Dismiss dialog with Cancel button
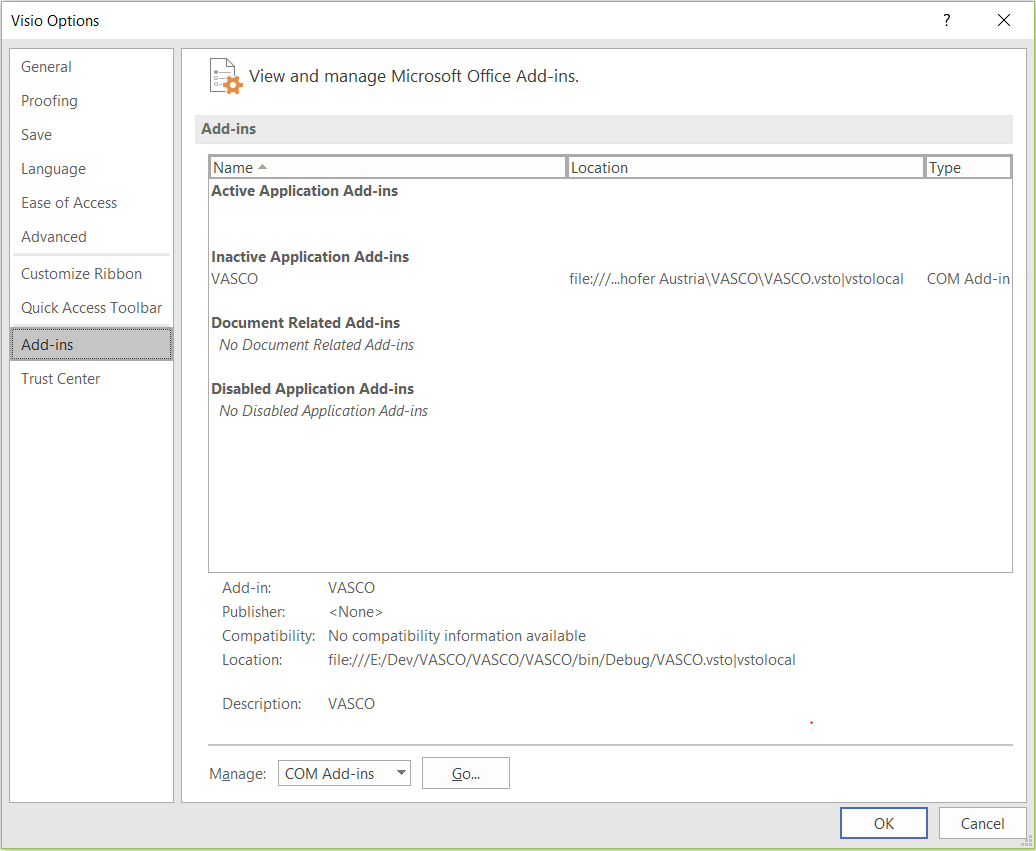 coord(982,823)
